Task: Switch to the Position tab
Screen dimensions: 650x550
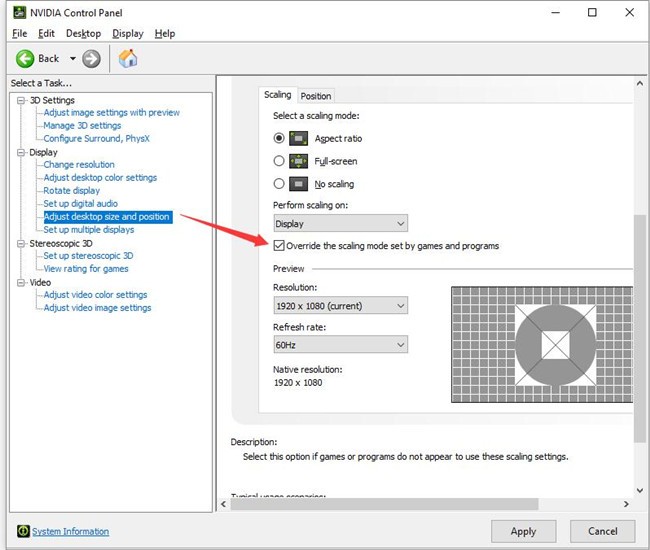Action: (316, 96)
